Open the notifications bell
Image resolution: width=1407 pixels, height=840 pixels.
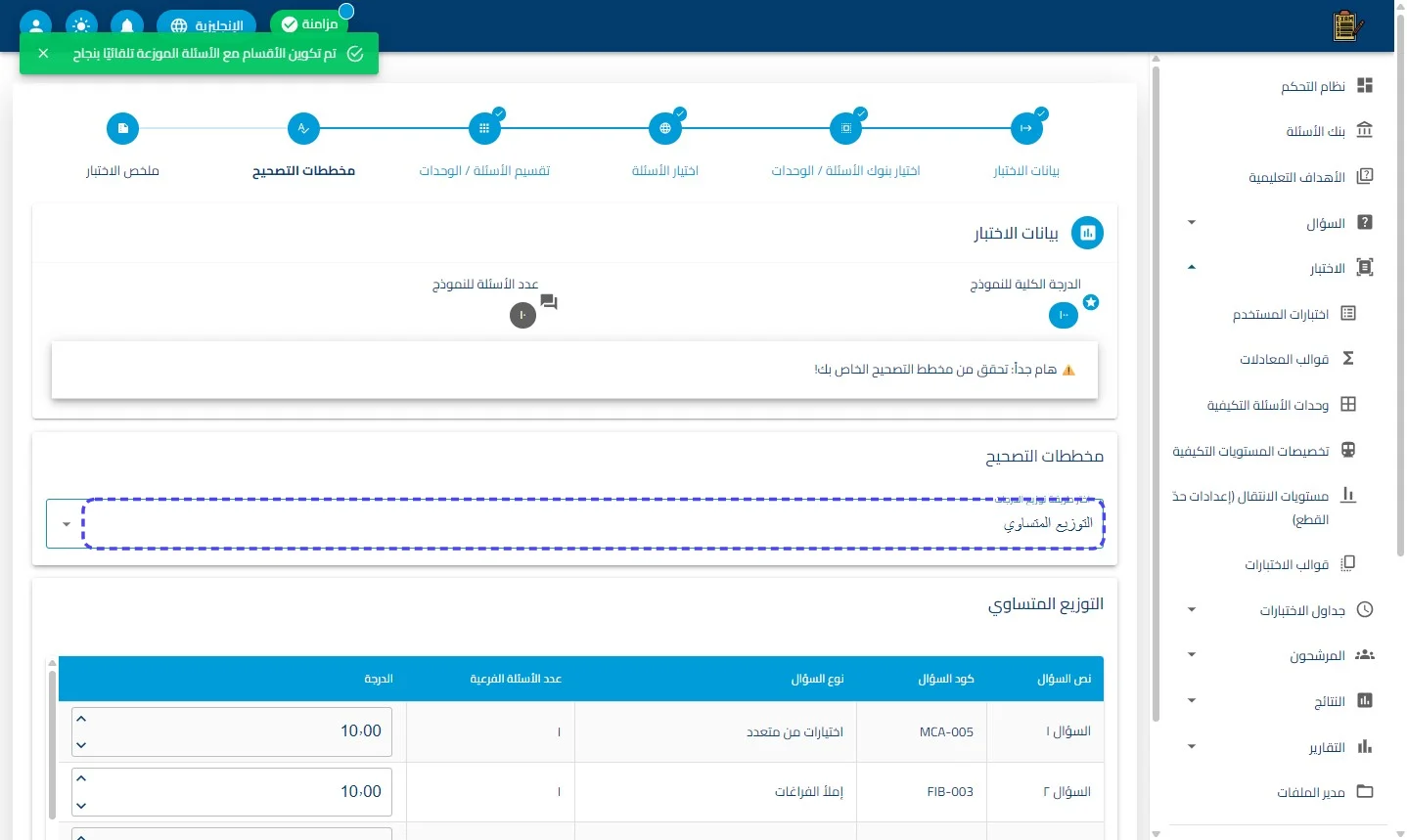(127, 24)
